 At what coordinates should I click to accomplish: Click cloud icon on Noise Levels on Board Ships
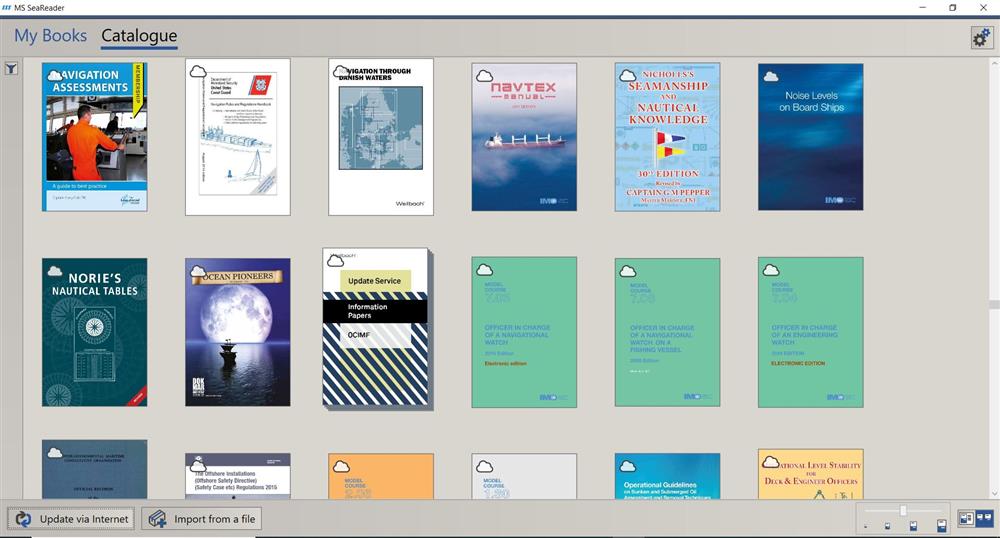pos(771,76)
